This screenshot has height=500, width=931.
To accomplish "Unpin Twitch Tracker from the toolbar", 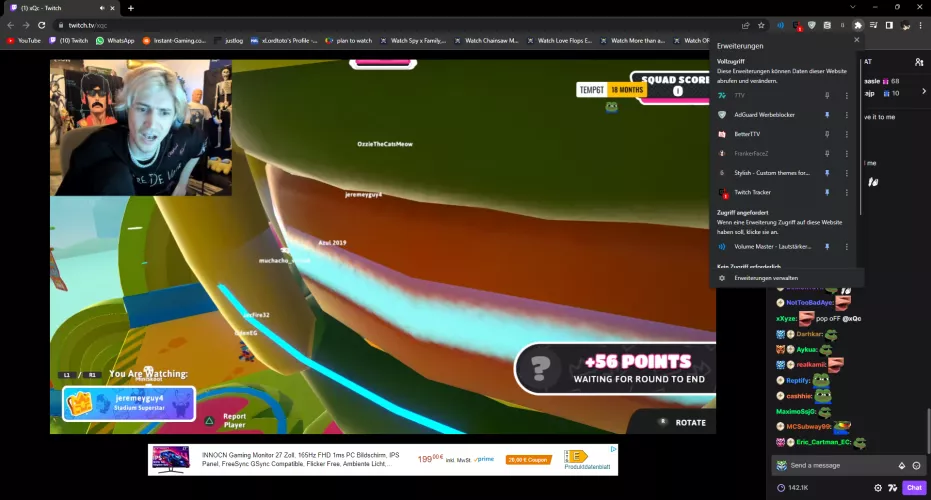I will pos(827,192).
